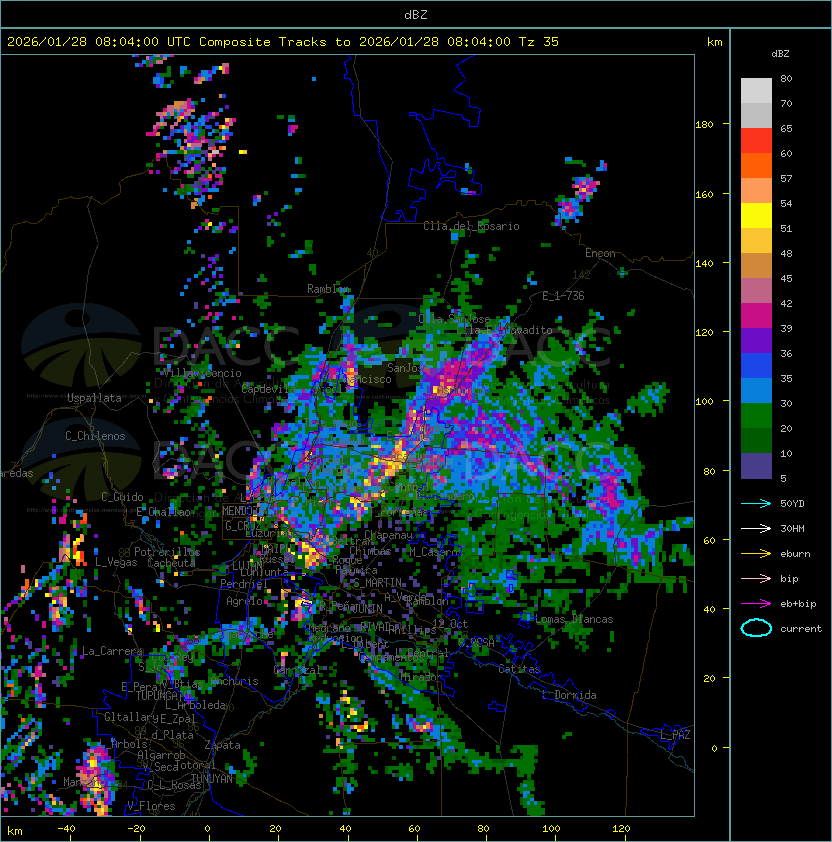
Task: Click the 'Encon' map label
Action: click(x=600, y=253)
